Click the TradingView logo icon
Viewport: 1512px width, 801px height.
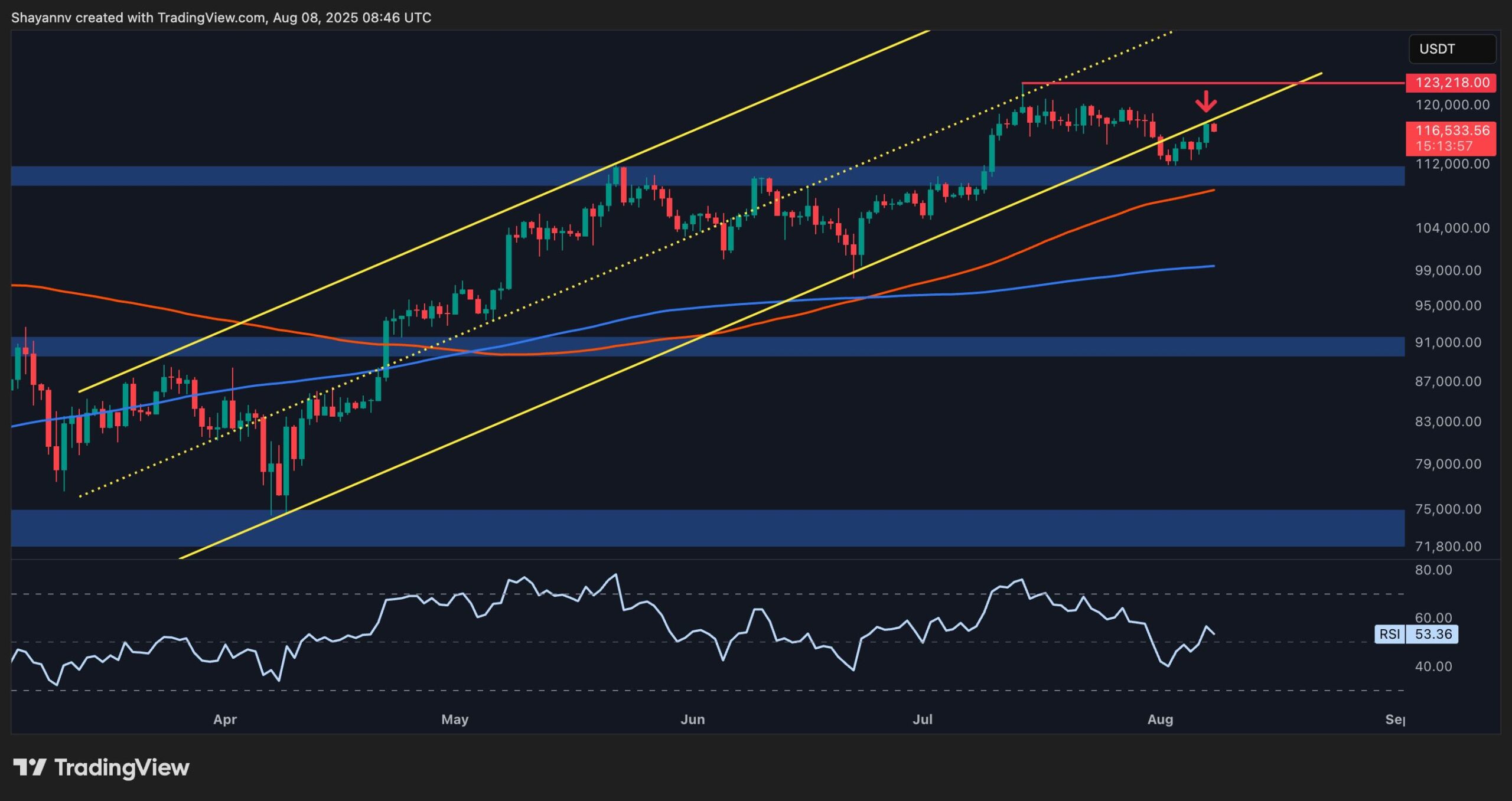tap(30, 767)
